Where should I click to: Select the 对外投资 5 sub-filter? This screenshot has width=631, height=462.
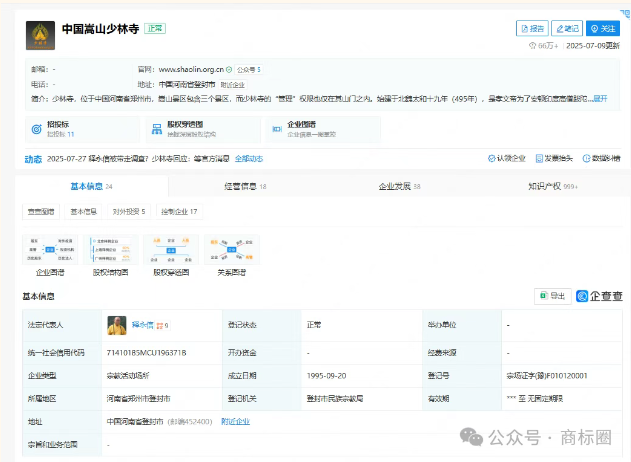click(128, 211)
